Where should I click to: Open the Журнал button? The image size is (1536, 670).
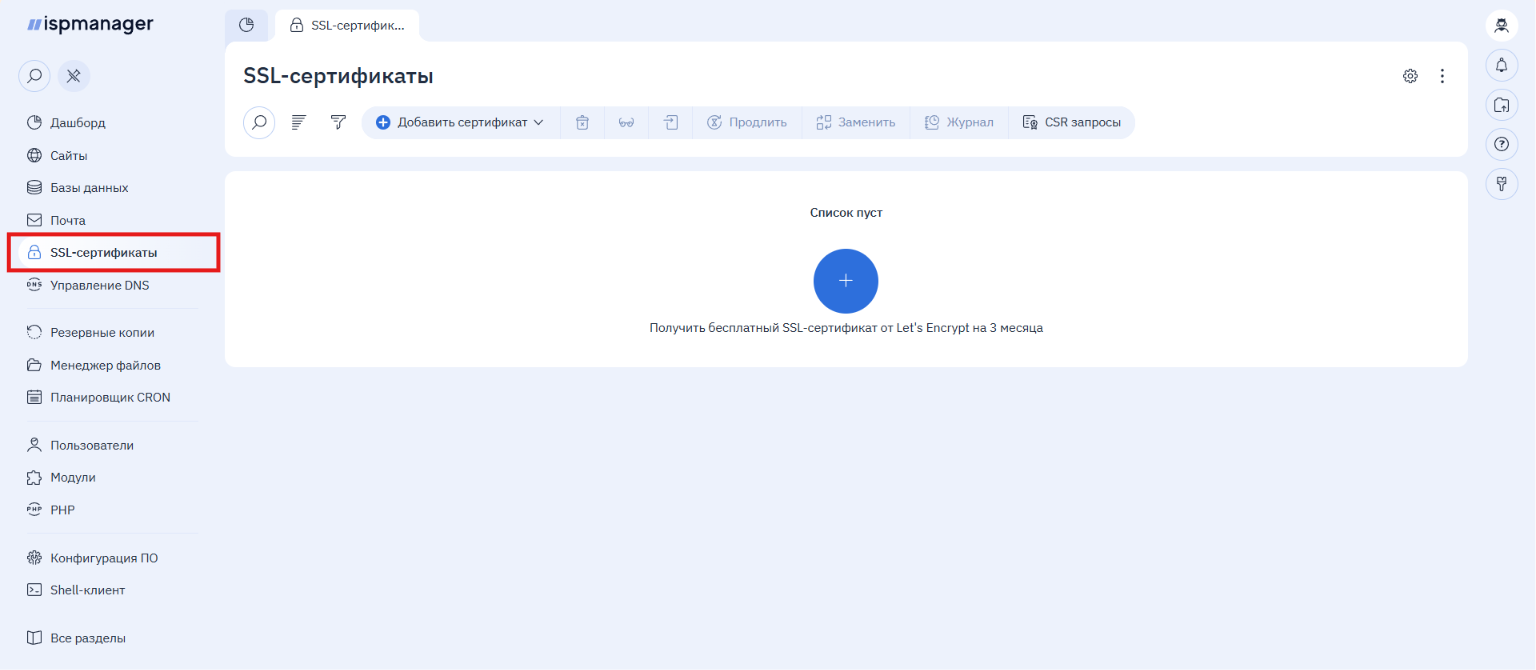959,123
